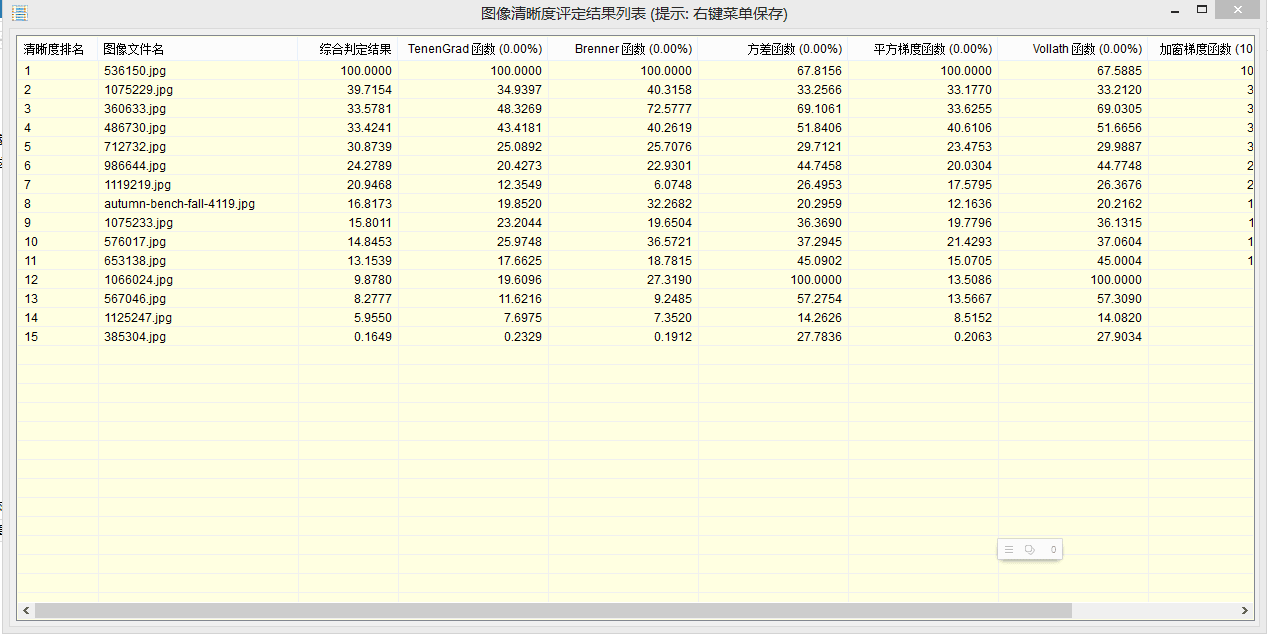Click the comment bubble icon on floating widget
The image size is (1268, 634).
coord(1030,549)
